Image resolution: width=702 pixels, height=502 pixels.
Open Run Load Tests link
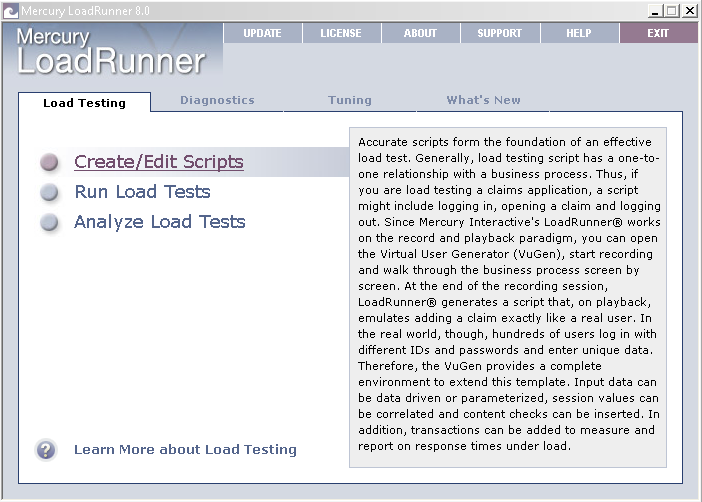[x=142, y=192]
